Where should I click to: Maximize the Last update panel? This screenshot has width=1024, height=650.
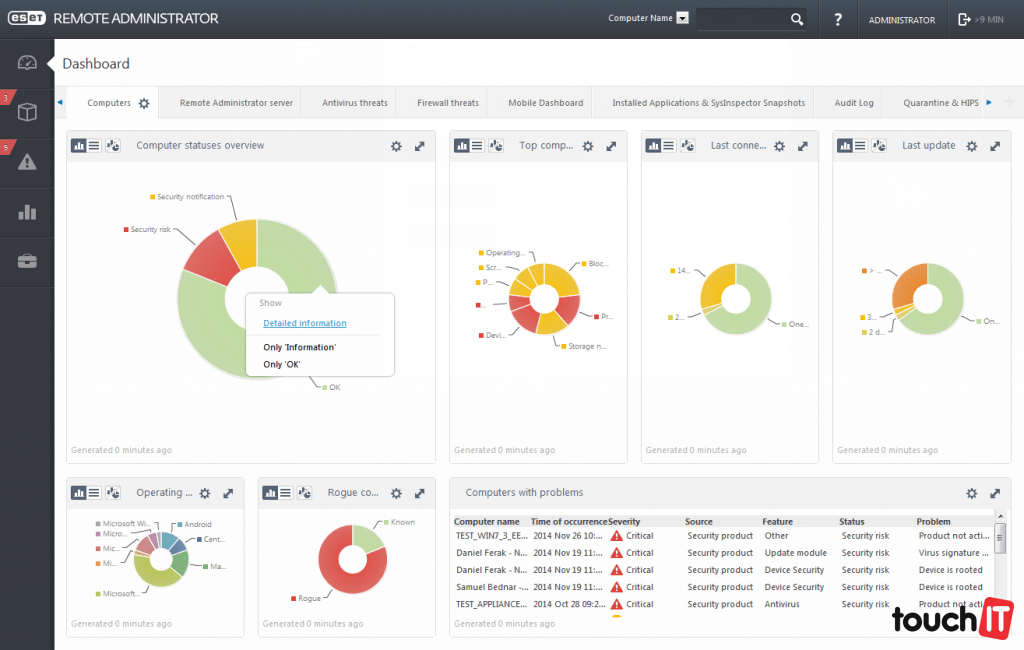(995, 146)
